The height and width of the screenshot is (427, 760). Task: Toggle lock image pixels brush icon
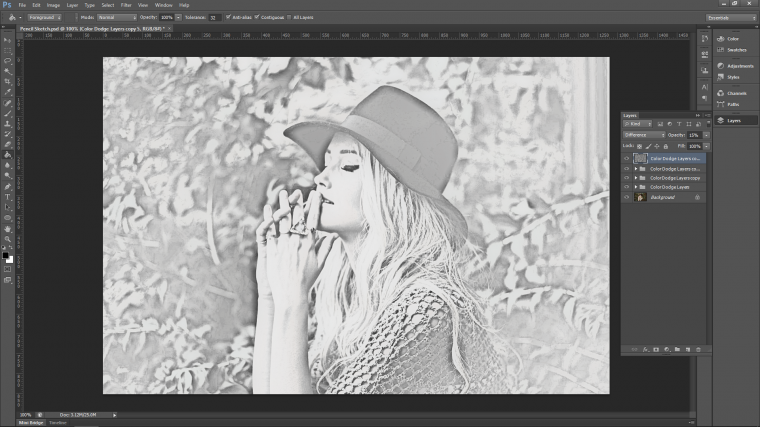[x=648, y=146]
